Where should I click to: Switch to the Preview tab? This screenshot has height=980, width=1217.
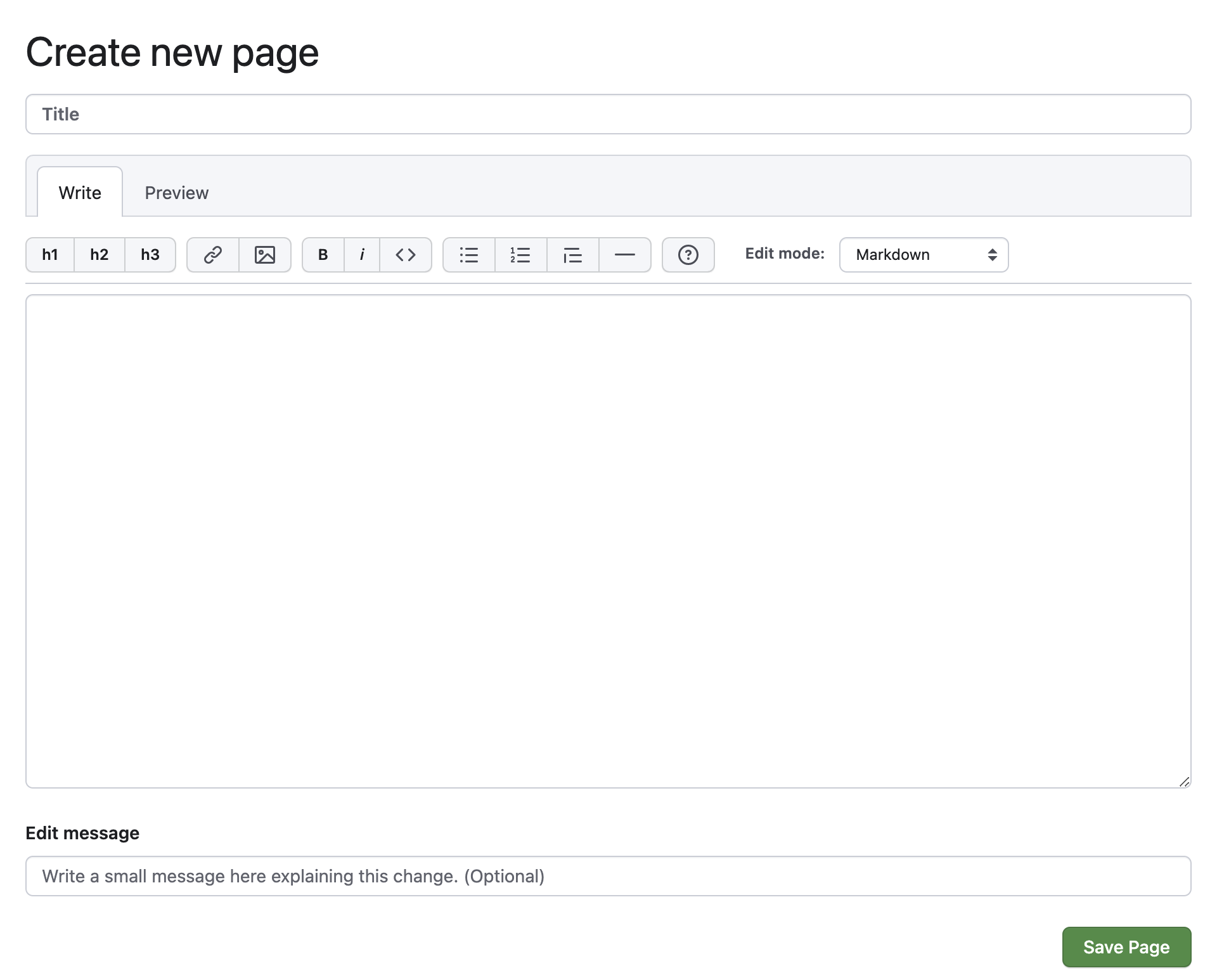176,193
